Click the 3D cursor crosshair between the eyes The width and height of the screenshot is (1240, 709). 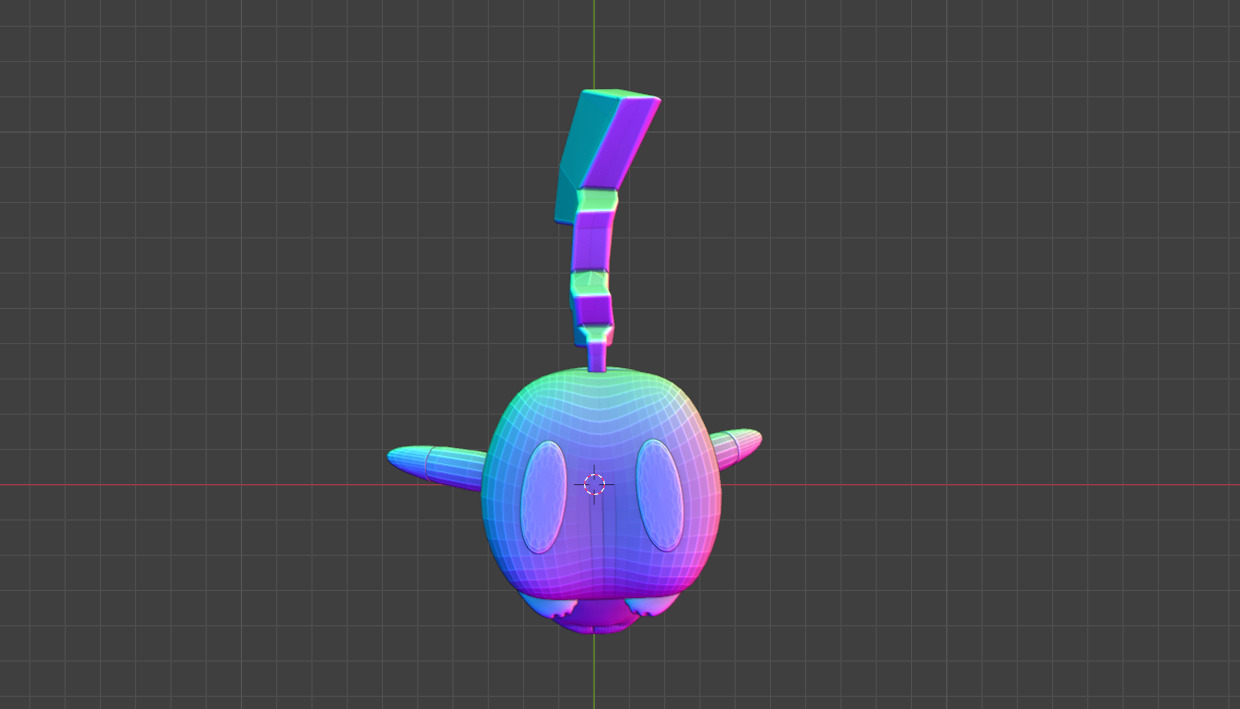pyautogui.click(x=594, y=485)
